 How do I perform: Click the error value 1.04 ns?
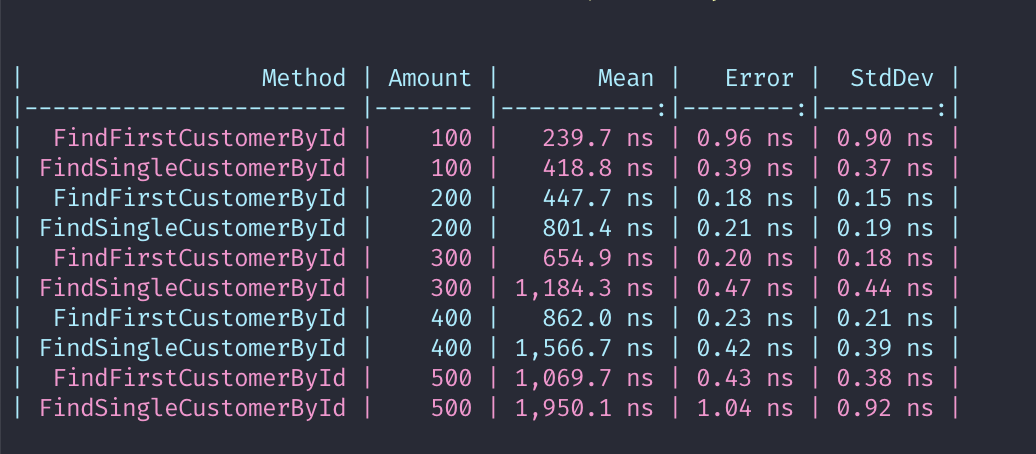(x=745, y=408)
